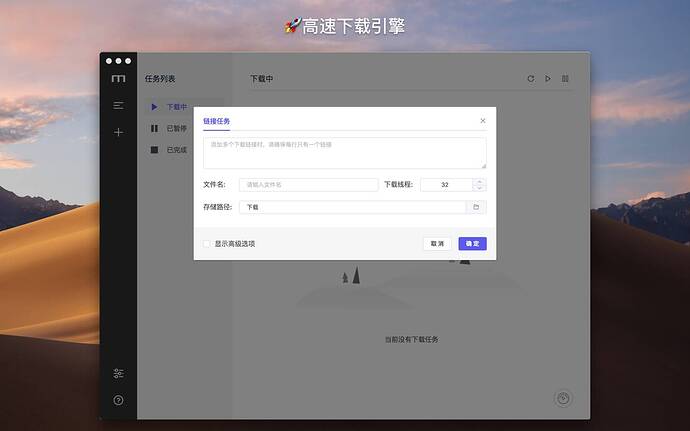
Task: Decrease download threads with the down arrow
Action: [480, 188]
